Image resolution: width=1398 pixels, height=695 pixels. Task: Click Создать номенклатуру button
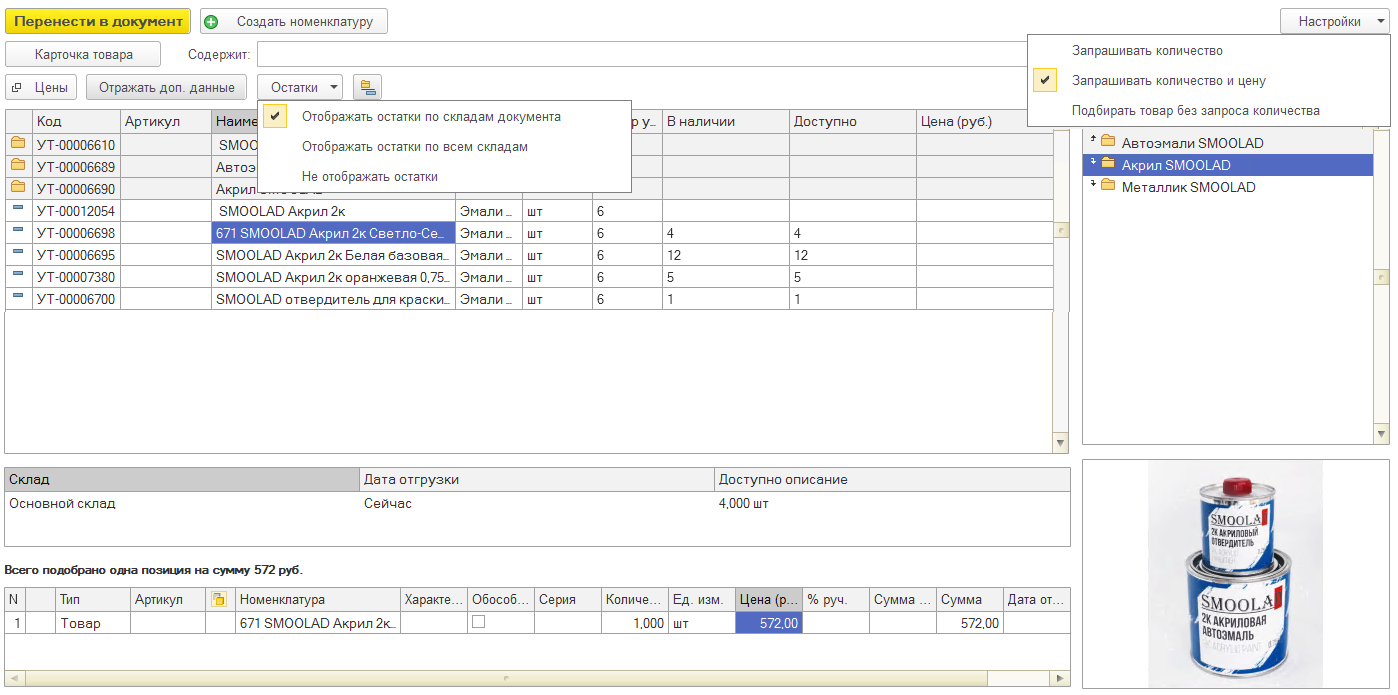pos(294,21)
